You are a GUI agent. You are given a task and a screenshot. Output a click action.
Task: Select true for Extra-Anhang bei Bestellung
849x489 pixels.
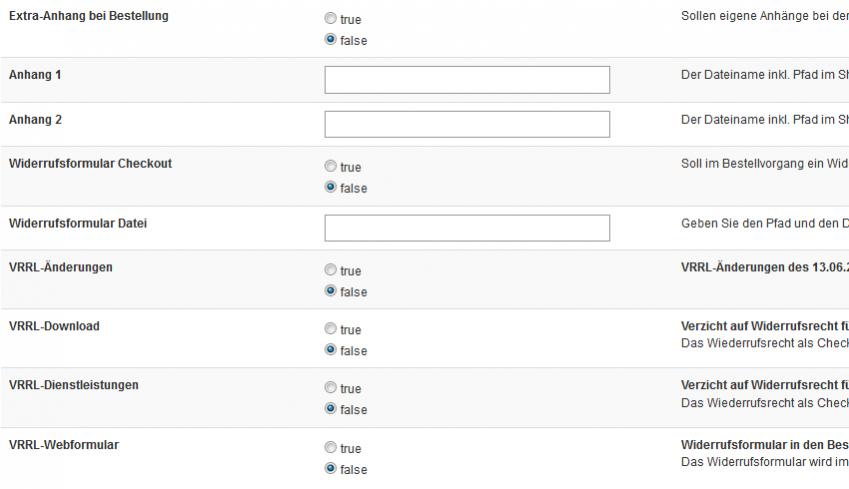[331, 19]
